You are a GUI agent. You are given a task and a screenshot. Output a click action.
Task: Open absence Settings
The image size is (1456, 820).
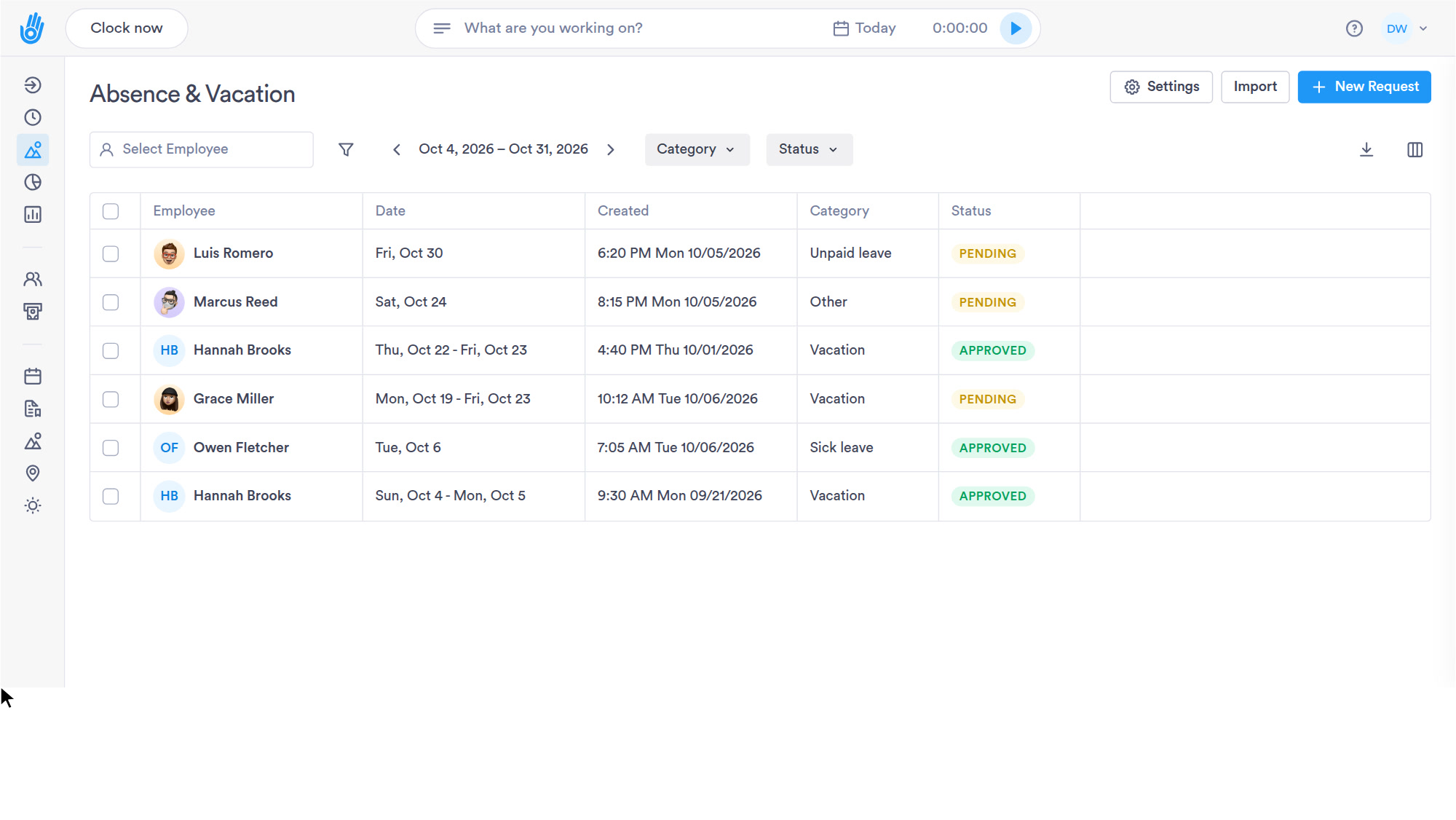point(1161,87)
